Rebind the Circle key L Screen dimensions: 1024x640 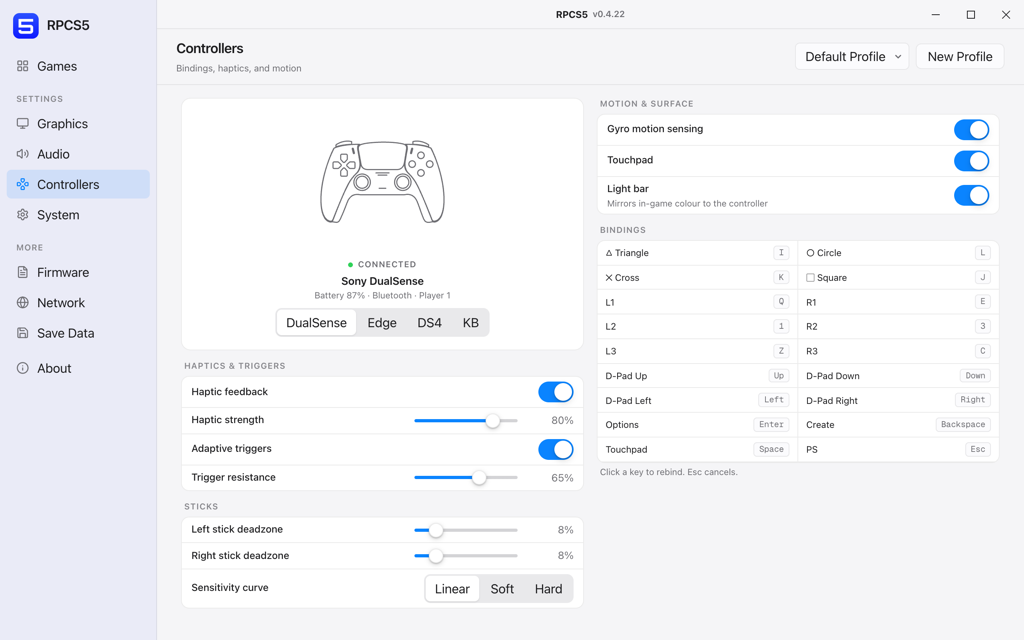[982, 253]
